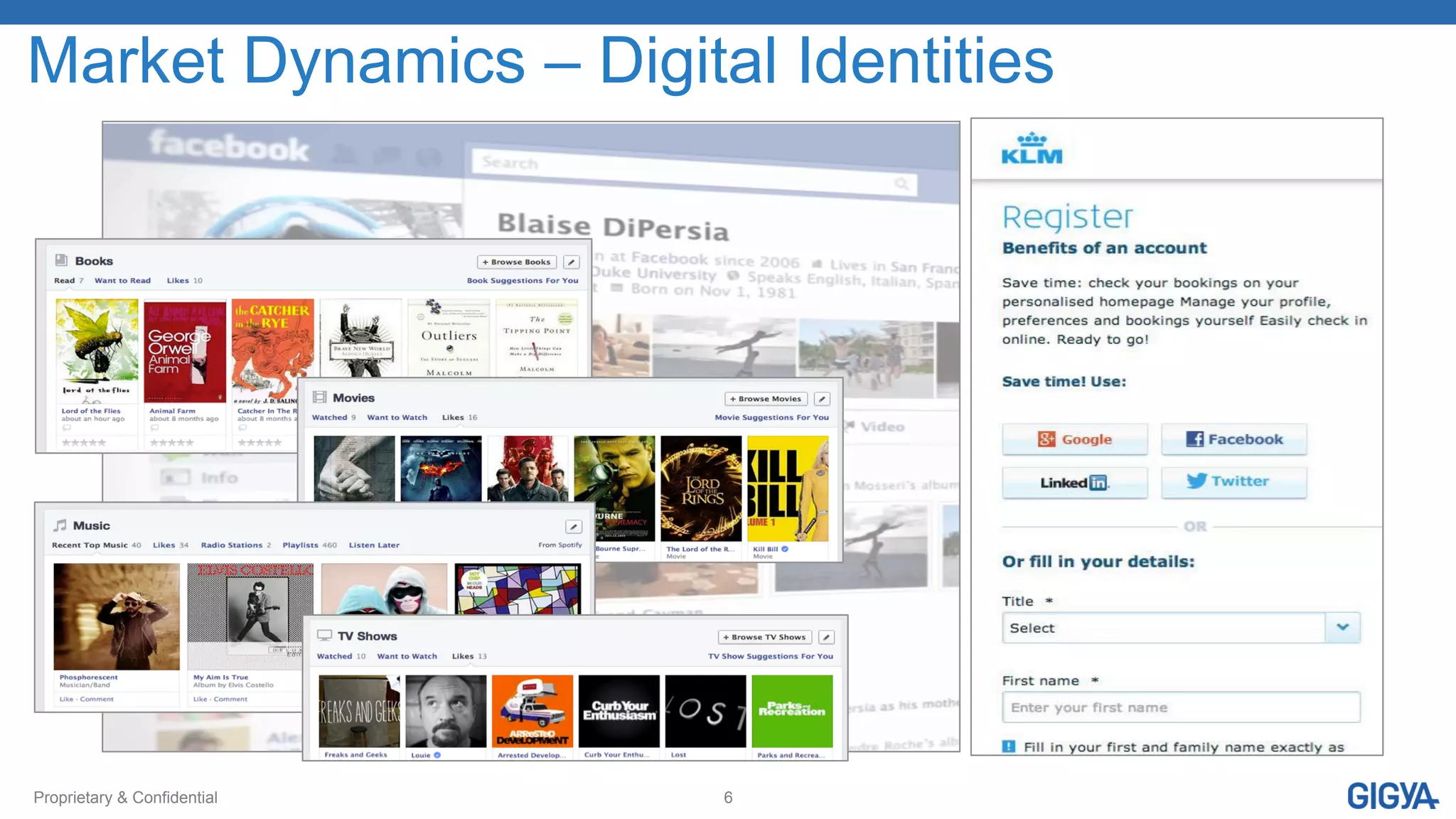Screen dimensions: 1456x819
Task: Click the Browse TV Shows button
Action: click(765, 637)
